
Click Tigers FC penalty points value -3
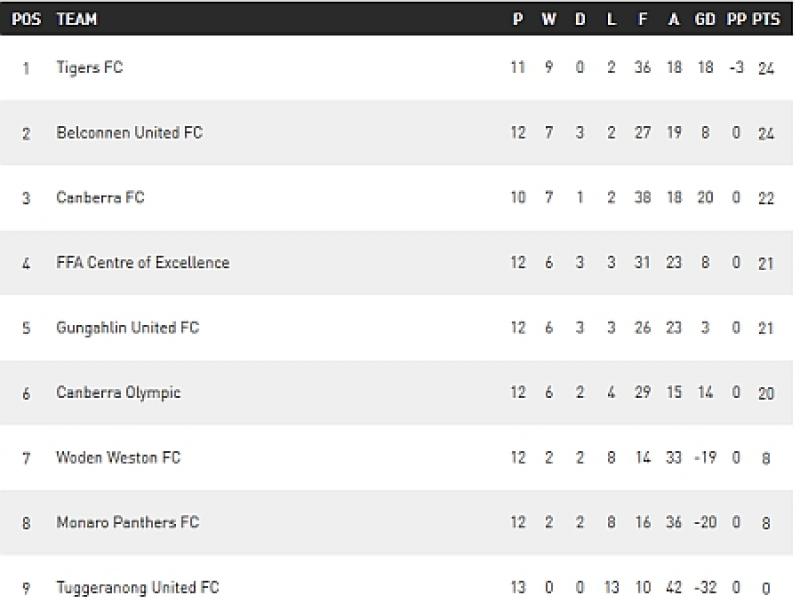(x=736, y=68)
